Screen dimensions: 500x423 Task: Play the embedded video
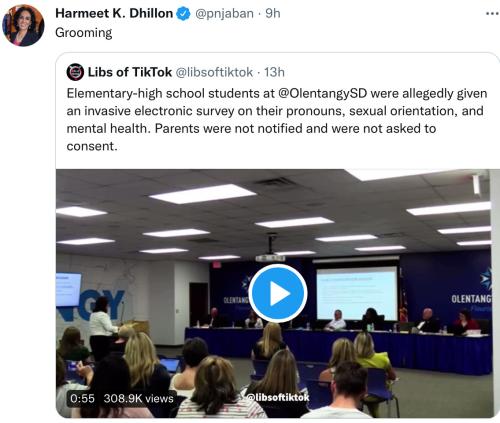[278, 294]
